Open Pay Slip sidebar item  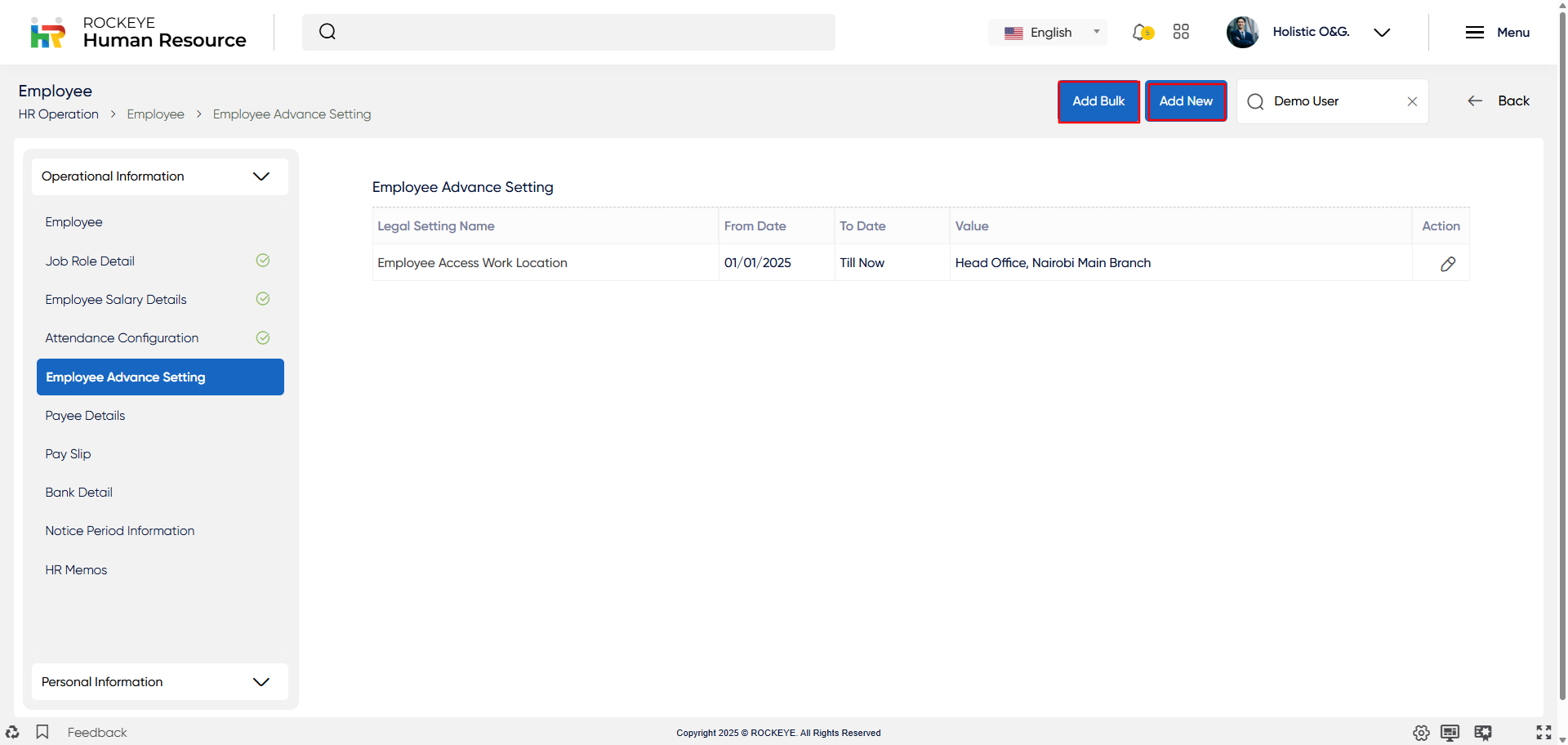coord(68,454)
